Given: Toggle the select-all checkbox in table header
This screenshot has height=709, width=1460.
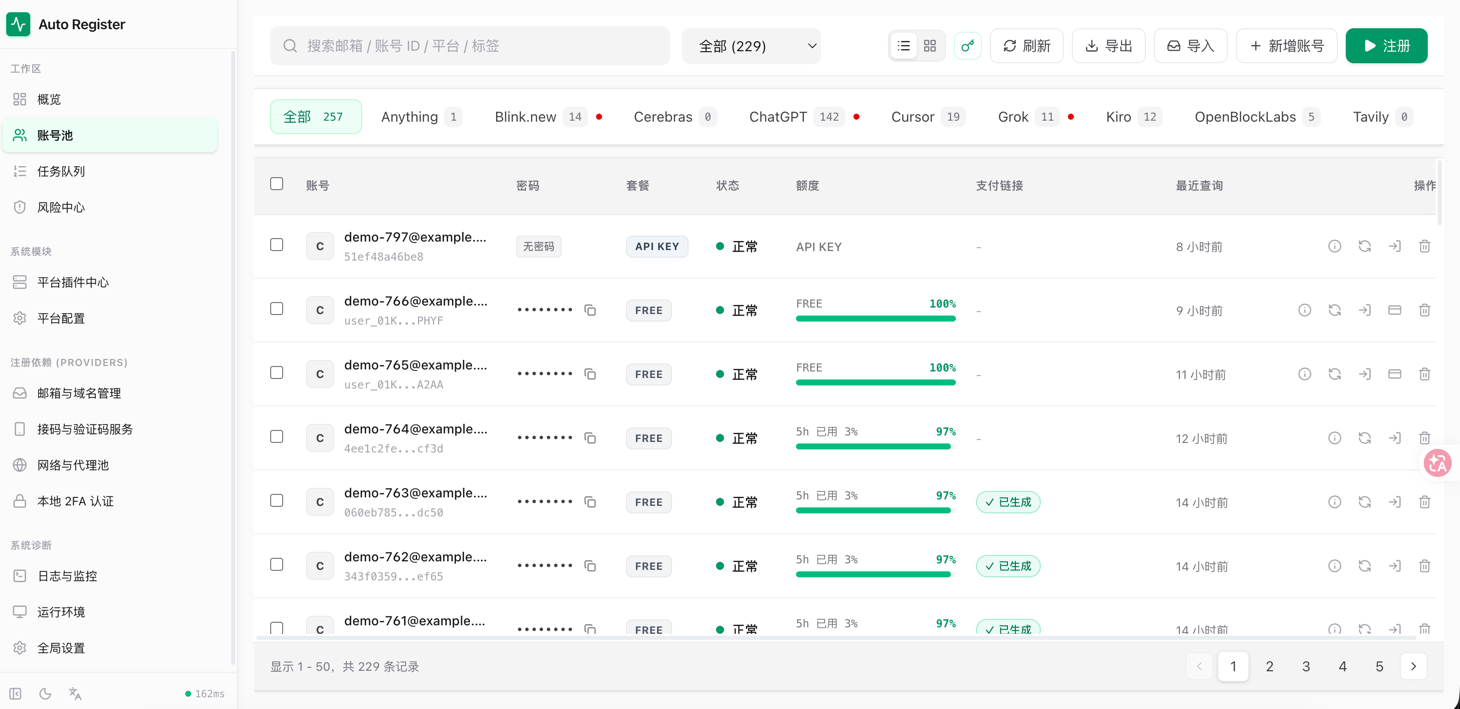Looking at the screenshot, I should (x=277, y=184).
